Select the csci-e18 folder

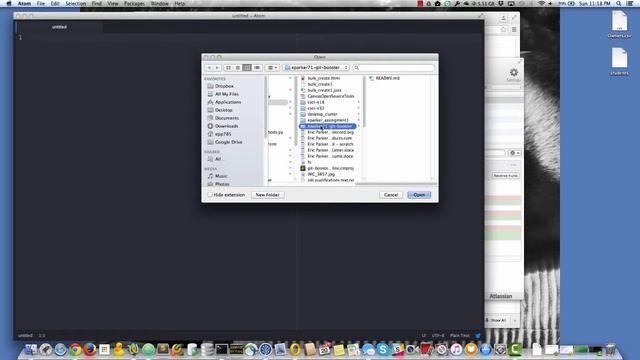pyautogui.click(x=316, y=102)
